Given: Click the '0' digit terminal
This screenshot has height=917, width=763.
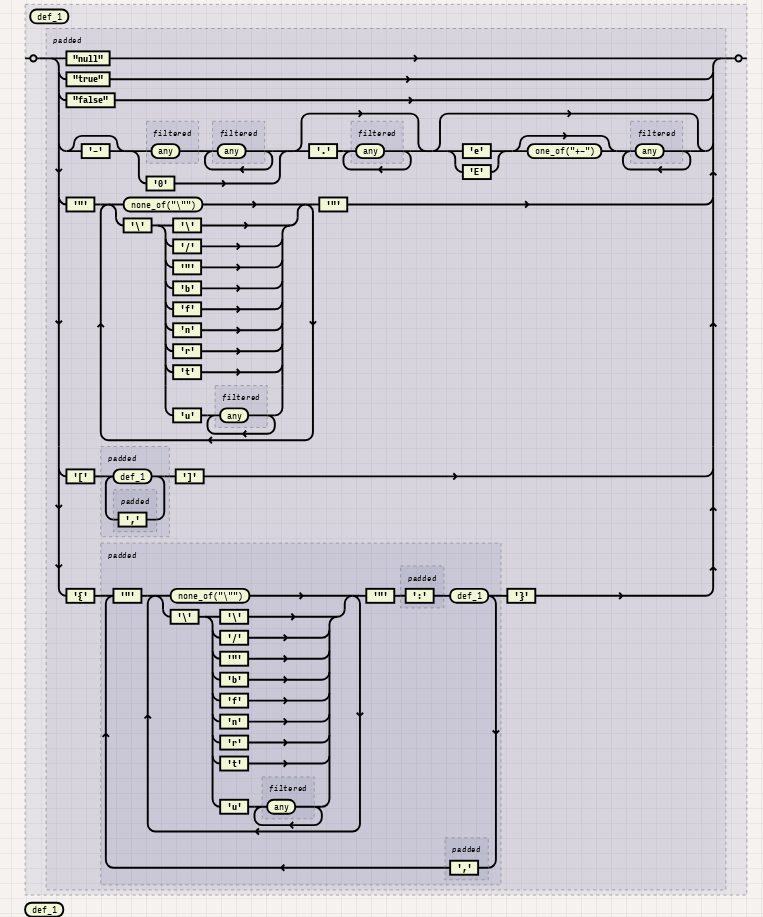Looking at the screenshot, I should tap(160, 184).
